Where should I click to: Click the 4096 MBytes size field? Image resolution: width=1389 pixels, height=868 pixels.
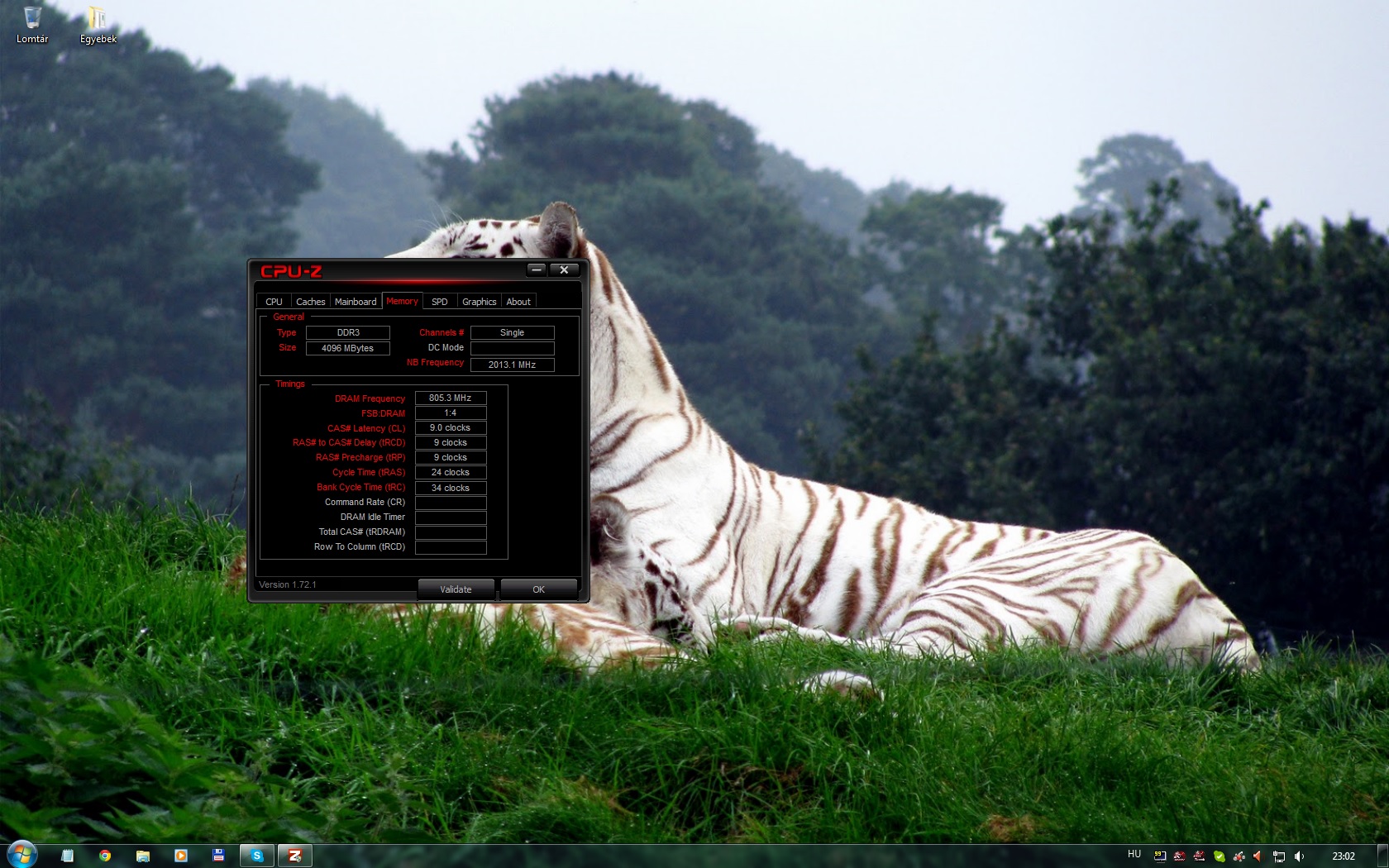click(348, 348)
